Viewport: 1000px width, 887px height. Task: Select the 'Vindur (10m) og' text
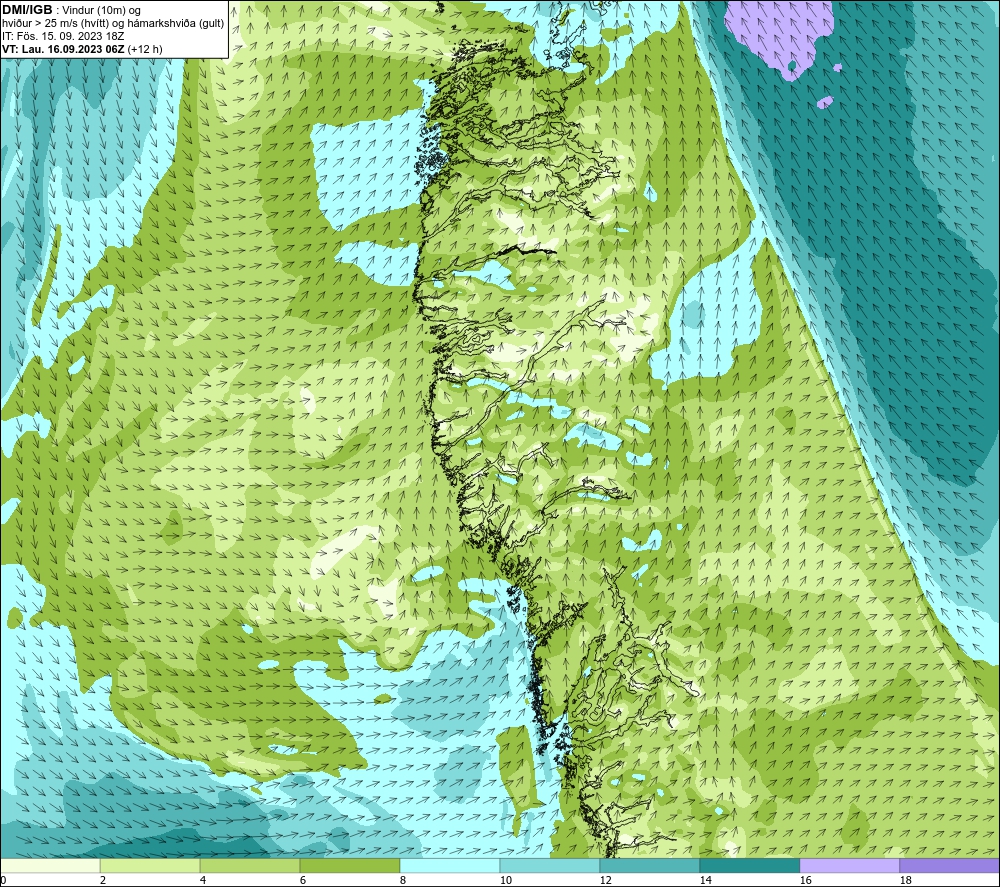click(x=101, y=11)
